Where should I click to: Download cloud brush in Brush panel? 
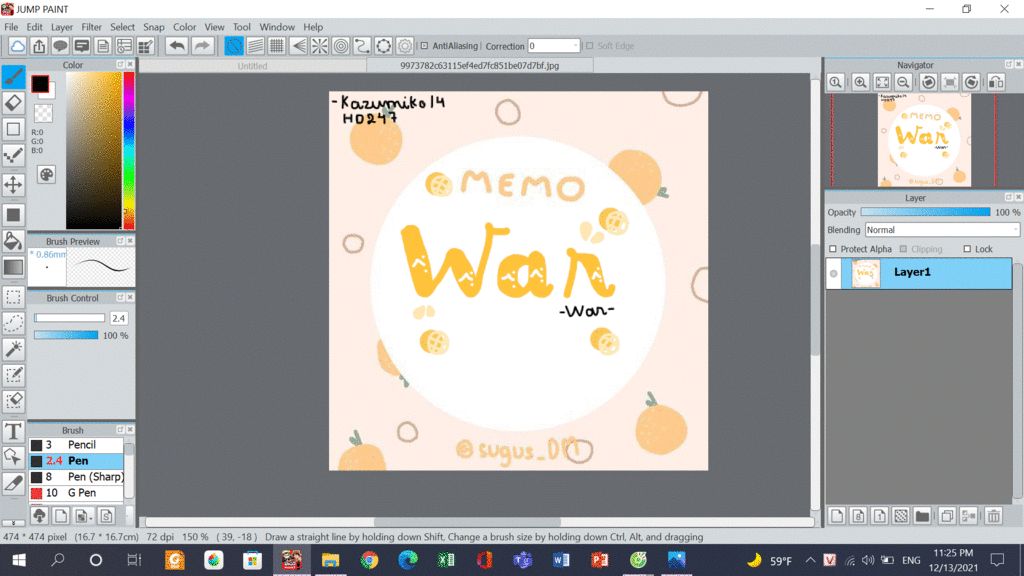[x=39, y=516]
